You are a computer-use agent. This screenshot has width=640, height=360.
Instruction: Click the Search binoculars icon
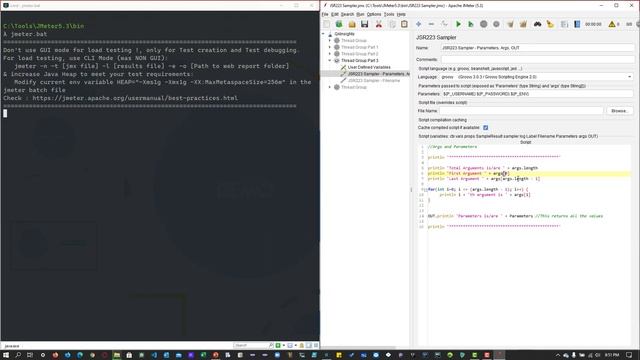pos(538,24)
